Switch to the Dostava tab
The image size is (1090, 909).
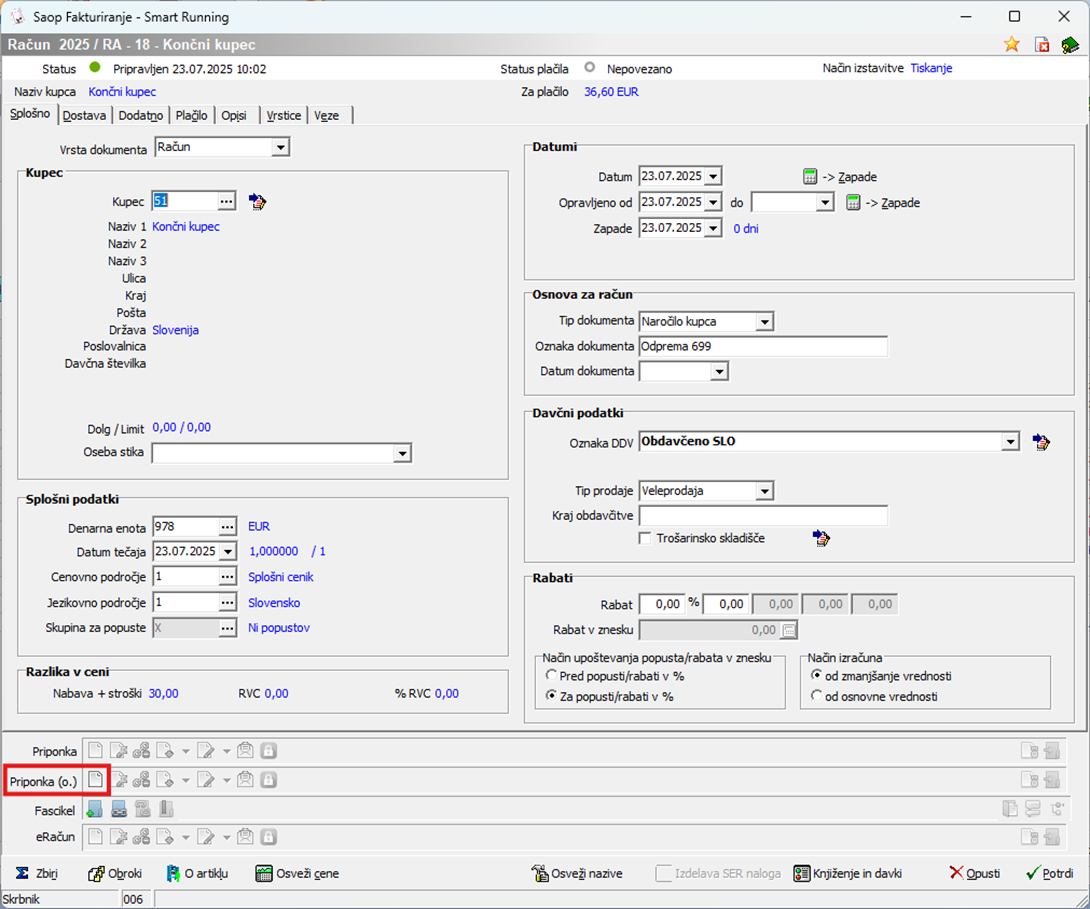coord(84,116)
